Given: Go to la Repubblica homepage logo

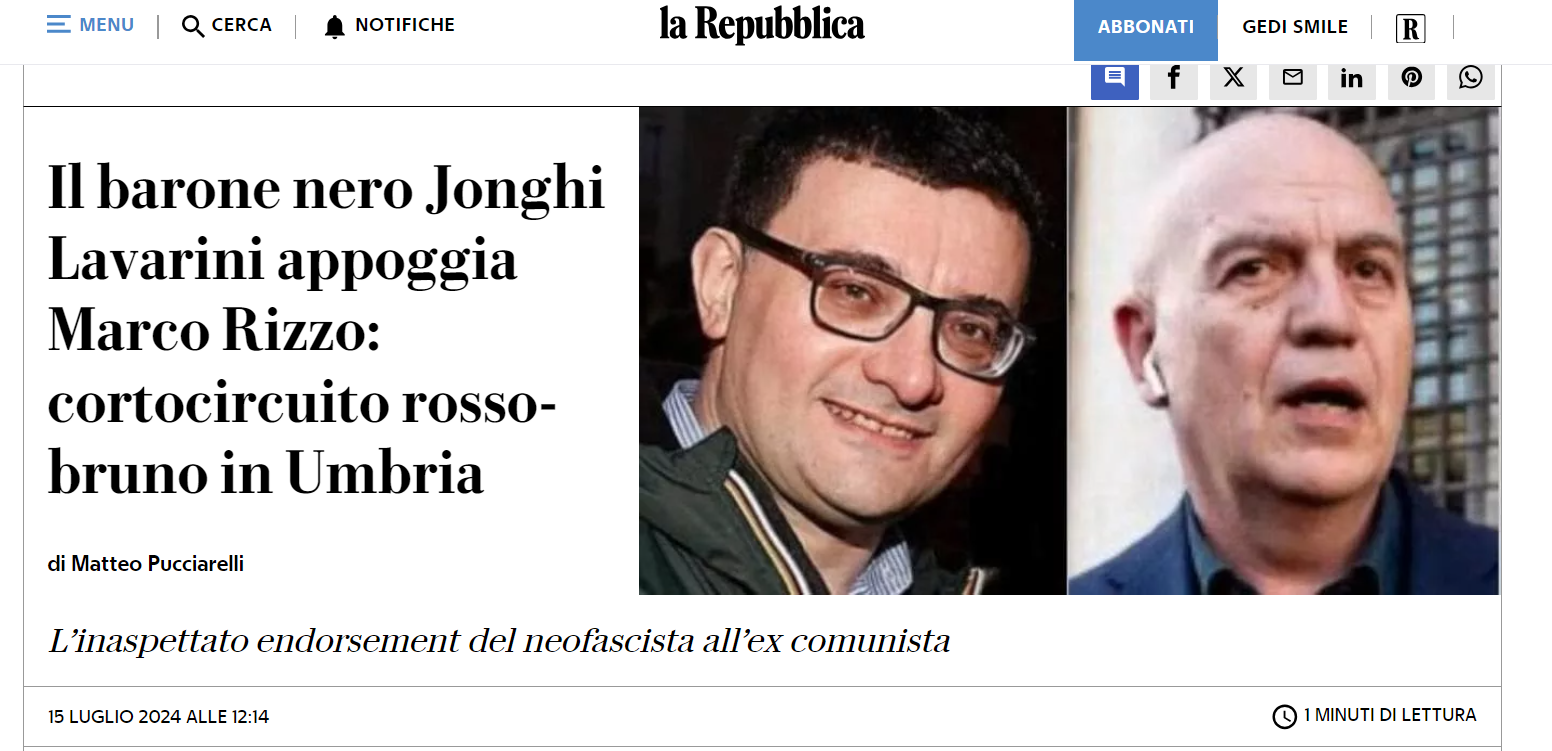Looking at the screenshot, I should point(762,26).
